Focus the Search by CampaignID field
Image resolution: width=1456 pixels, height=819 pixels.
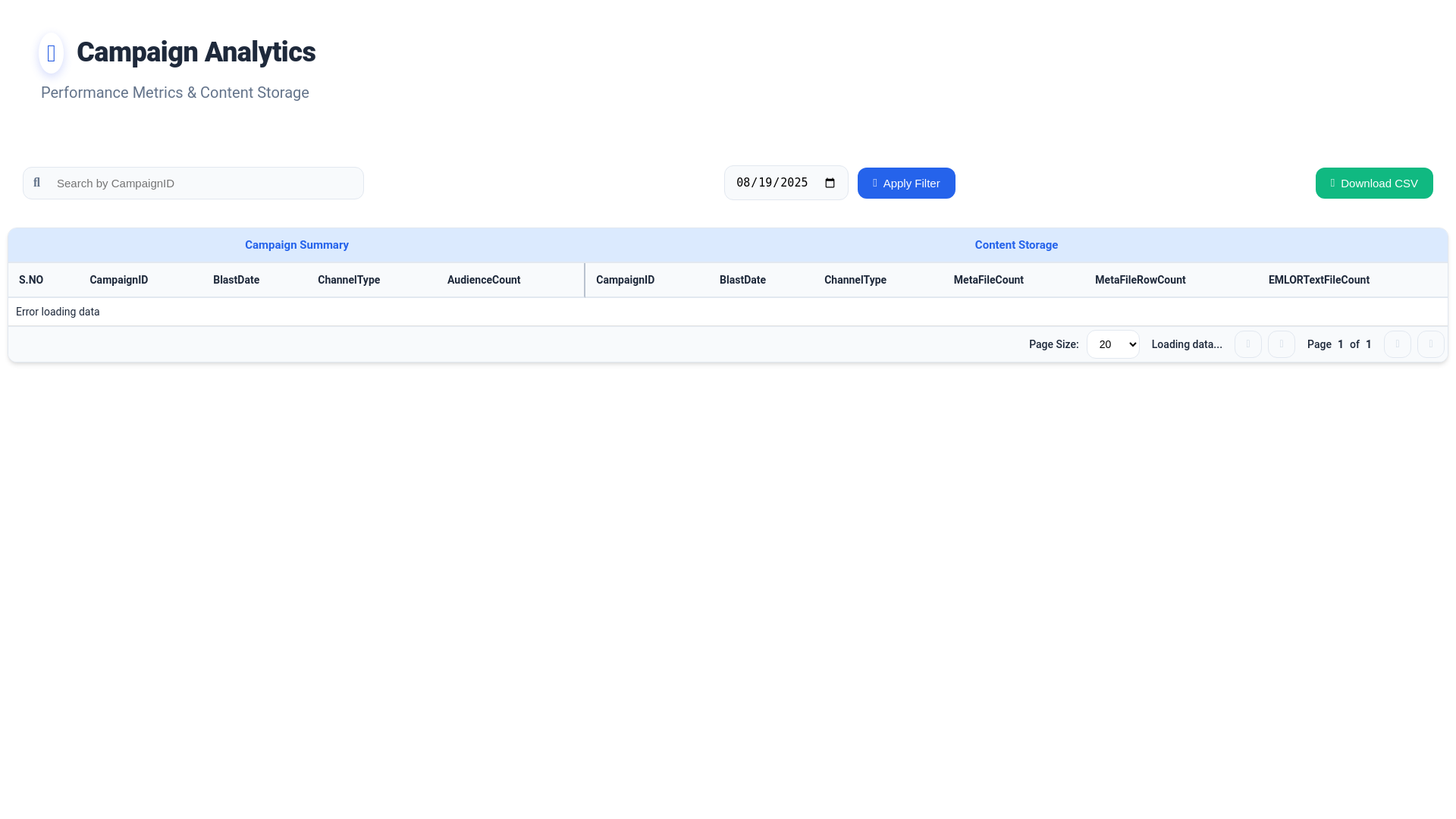pyautogui.click(x=193, y=183)
